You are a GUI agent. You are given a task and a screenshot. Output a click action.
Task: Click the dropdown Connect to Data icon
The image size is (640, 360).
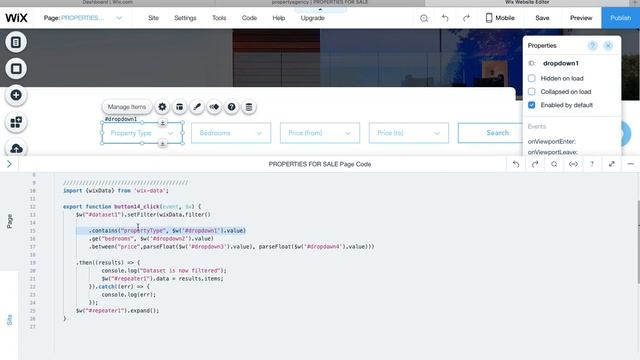tap(249, 107)
